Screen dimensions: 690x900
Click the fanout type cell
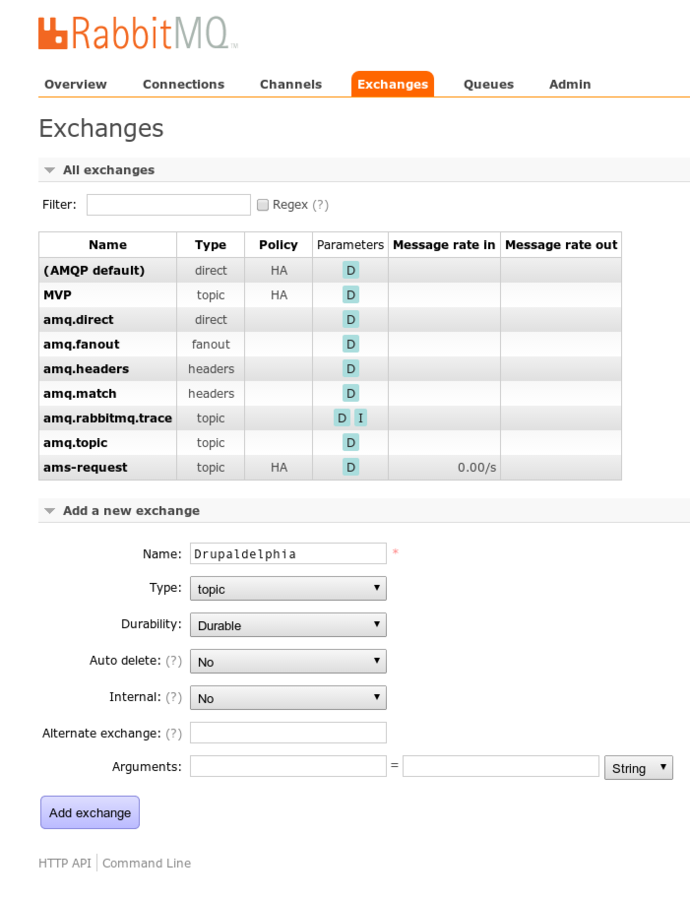pyautogui.click(x=211, y=344)
